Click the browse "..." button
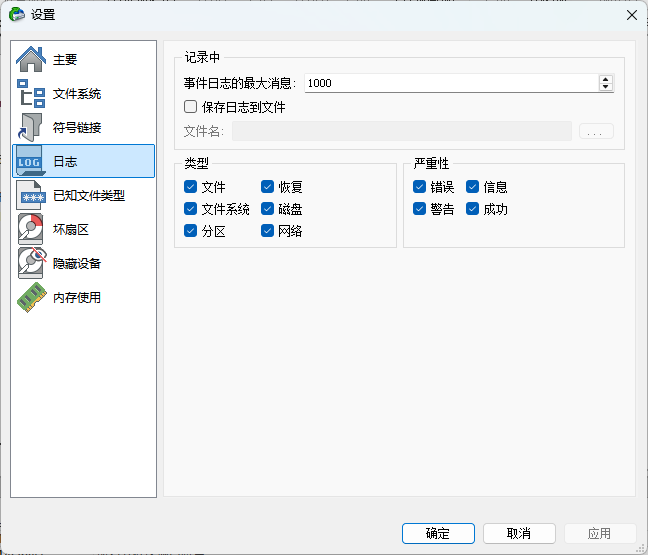The width and height of the screenshot is (648, 555). pos(596,131)
